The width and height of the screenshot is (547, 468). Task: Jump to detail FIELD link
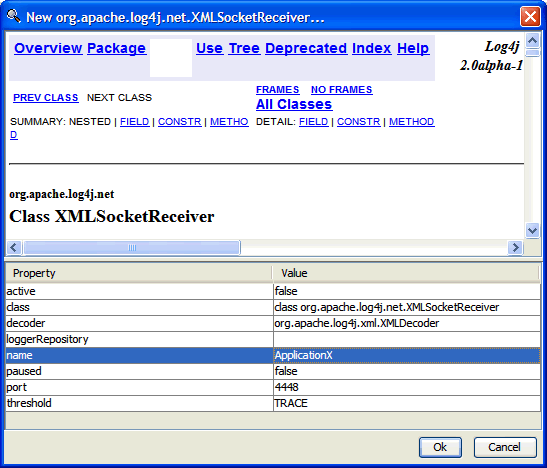[x=314, y=122]
